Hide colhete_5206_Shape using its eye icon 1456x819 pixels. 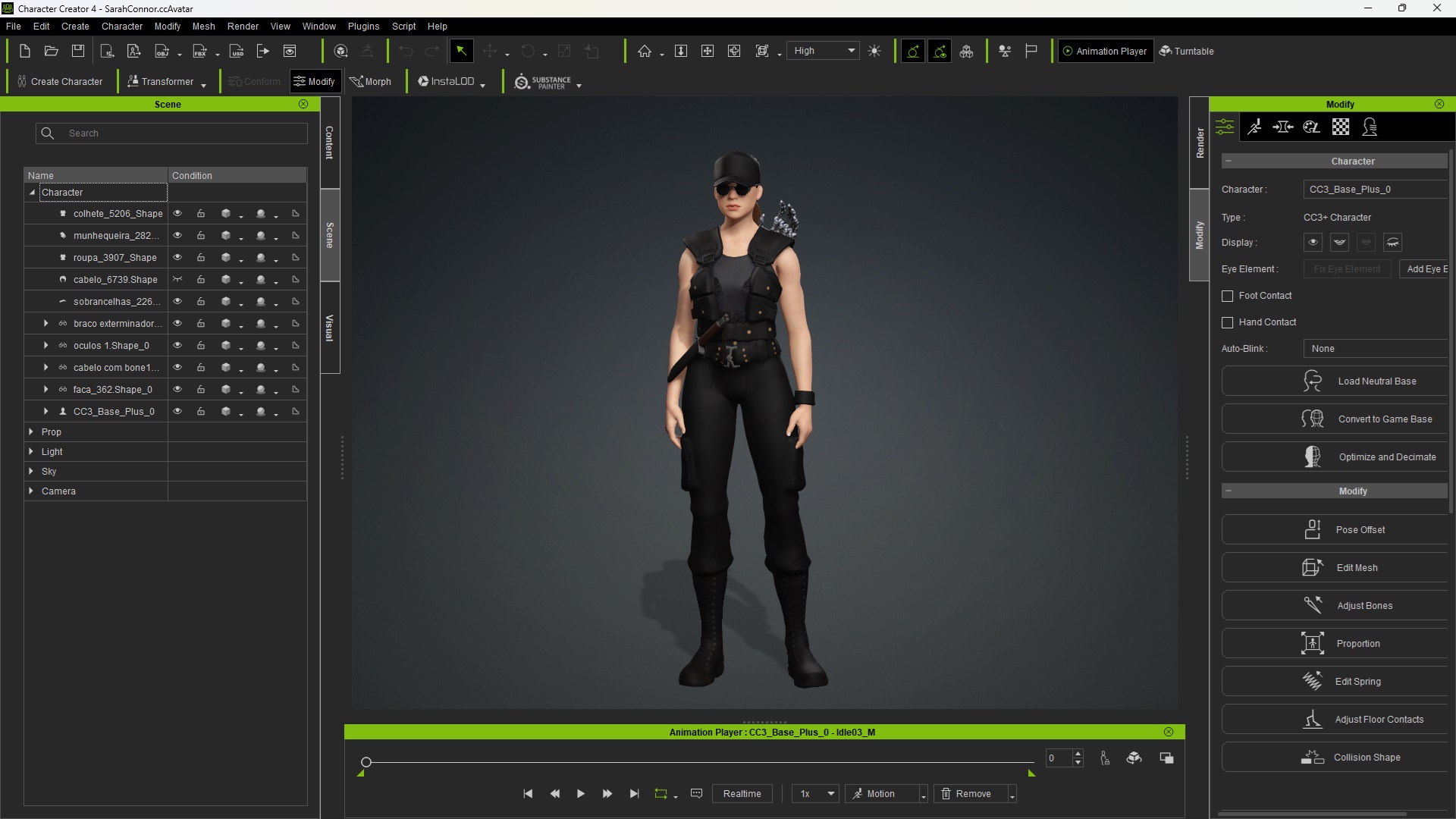coord(177,214)
